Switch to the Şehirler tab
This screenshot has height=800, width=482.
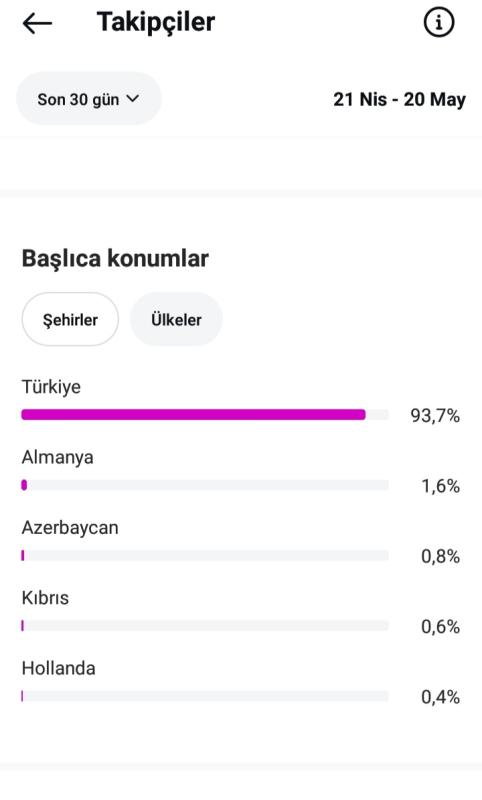point(70,320)
